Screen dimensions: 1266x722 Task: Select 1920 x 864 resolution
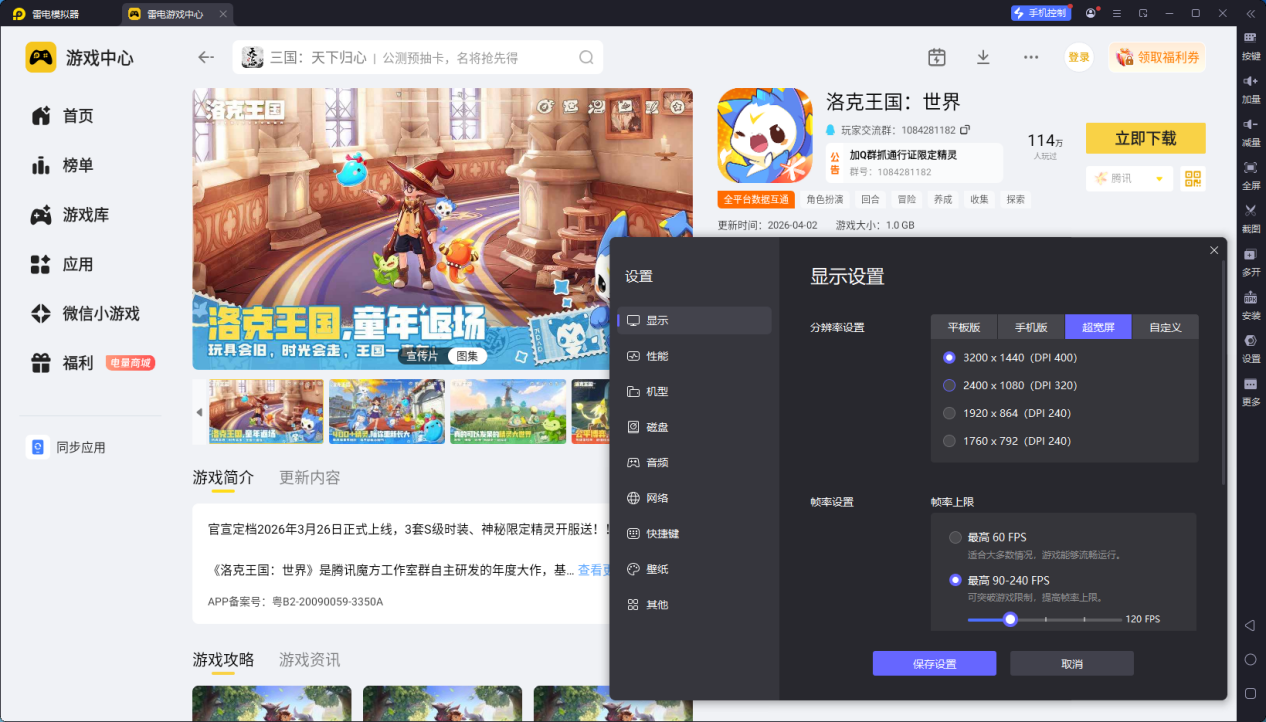coord(949,413)
